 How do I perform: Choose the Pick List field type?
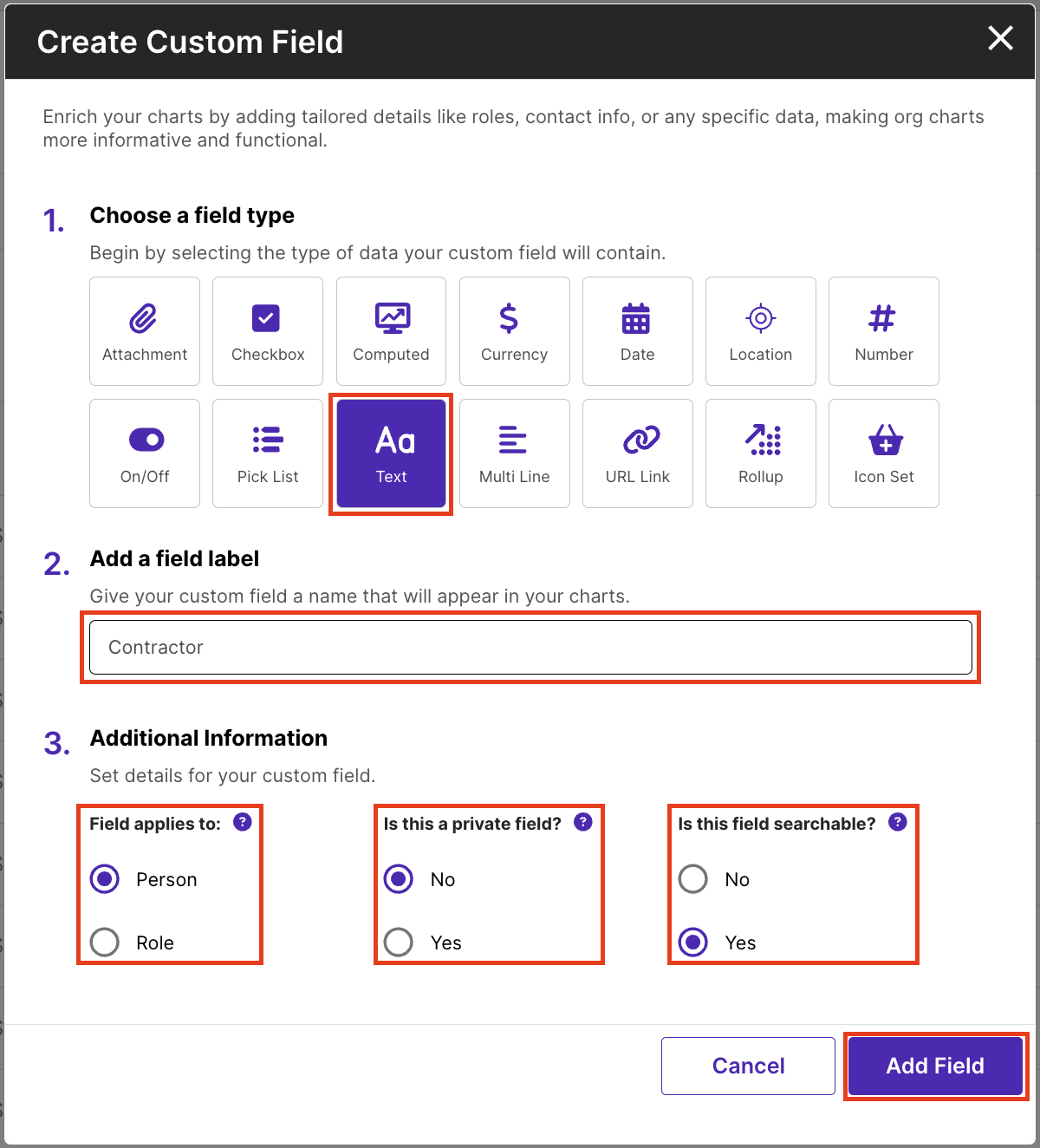[x=268, y=453]
